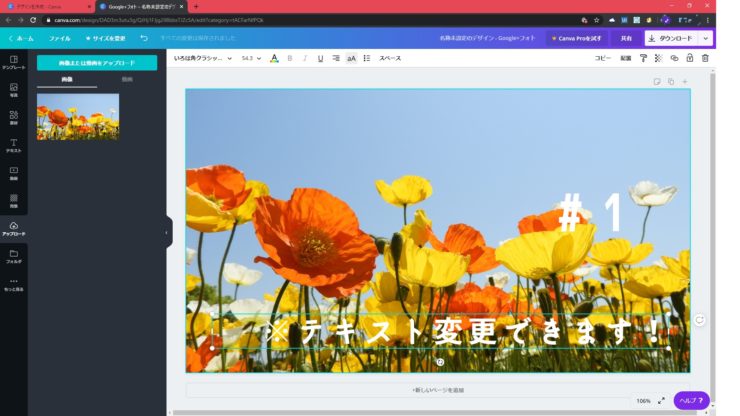Bookmark this page with star icon
This screenshot has width=740, height=416.
point(597,20)
